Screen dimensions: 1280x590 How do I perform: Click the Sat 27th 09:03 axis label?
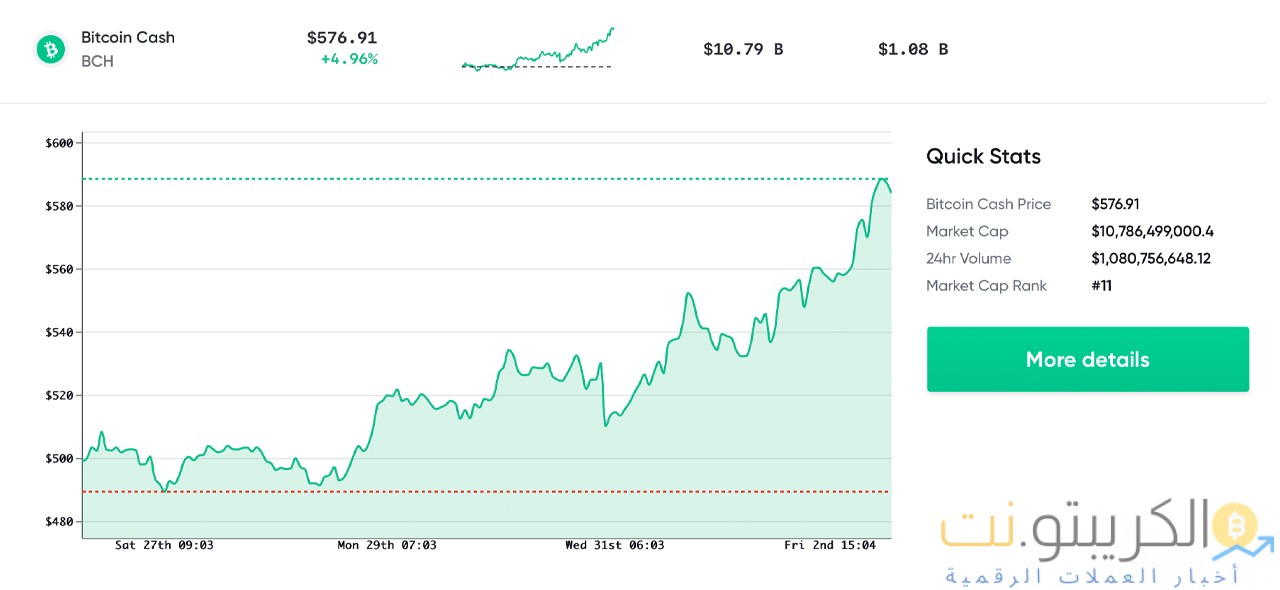point(164,545)
